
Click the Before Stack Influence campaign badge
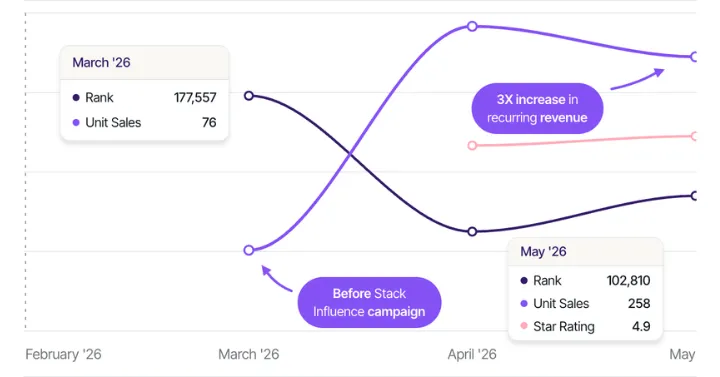(369, 302)
